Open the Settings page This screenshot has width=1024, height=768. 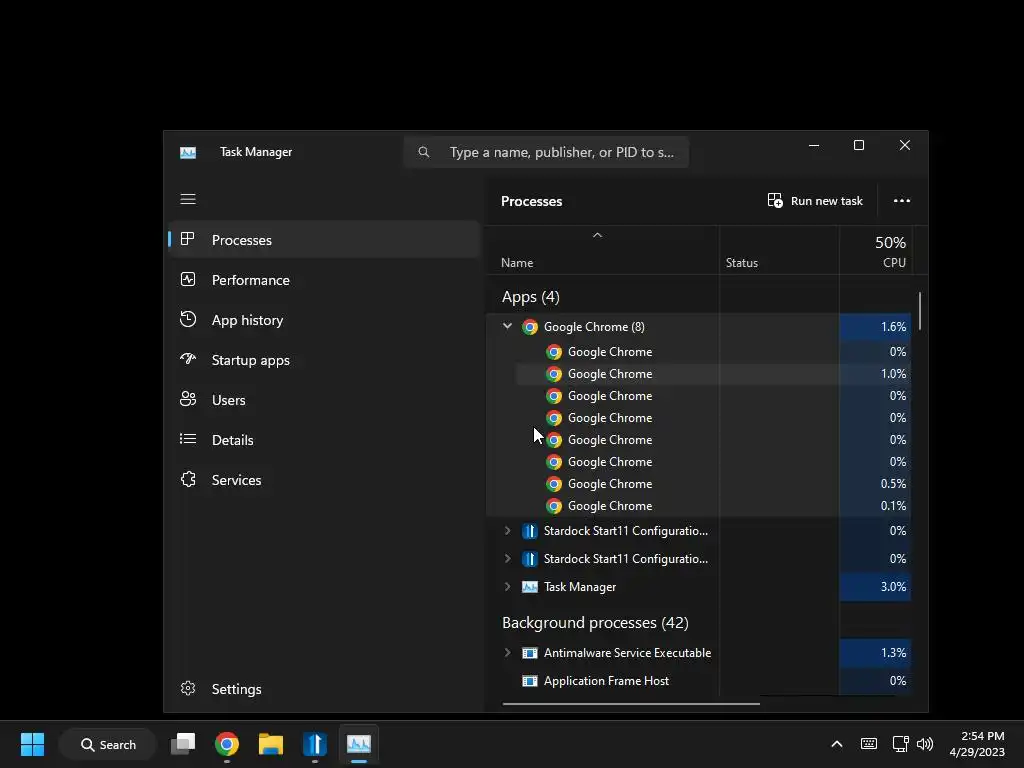[x=324, y=689]
